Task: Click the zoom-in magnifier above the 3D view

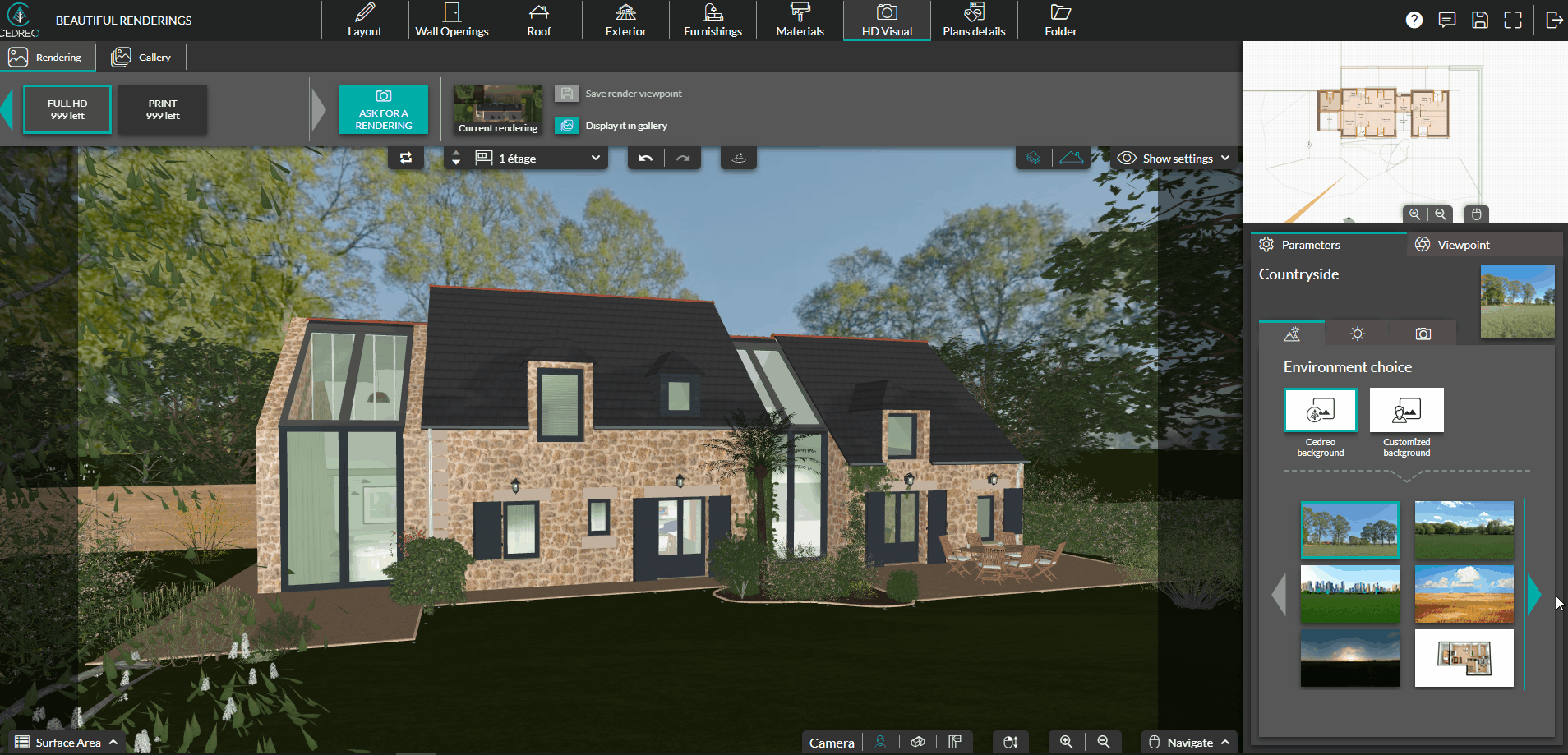Action: [x=1414, y=214]
